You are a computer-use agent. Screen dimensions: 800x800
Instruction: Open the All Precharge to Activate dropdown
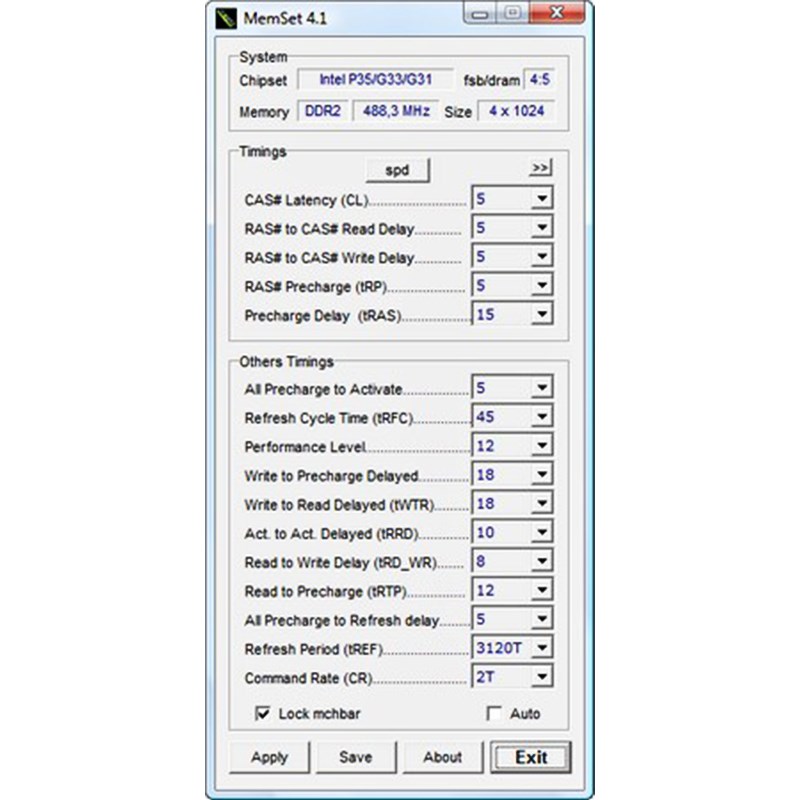click(x=541, y=387)
